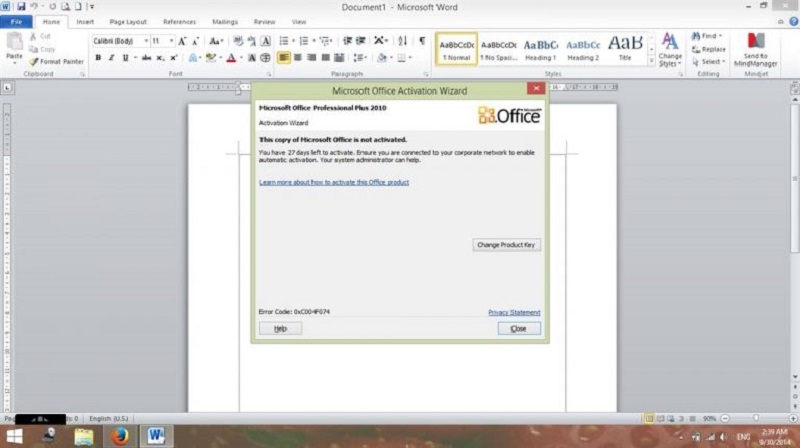The image size is (800, 448).
Task: Click the Numbering list icon
Action: pyautogui.click(x=304, y=41)
